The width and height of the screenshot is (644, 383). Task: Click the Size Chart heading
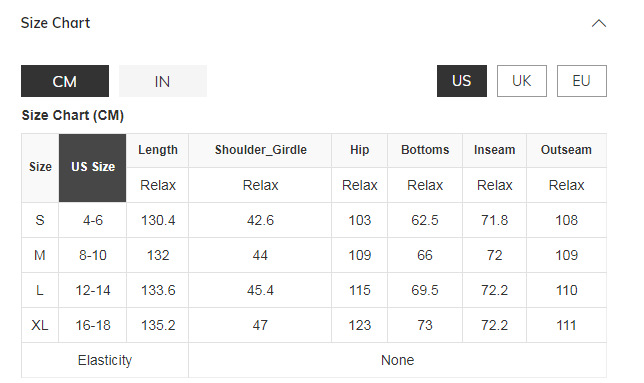[55, 23]
